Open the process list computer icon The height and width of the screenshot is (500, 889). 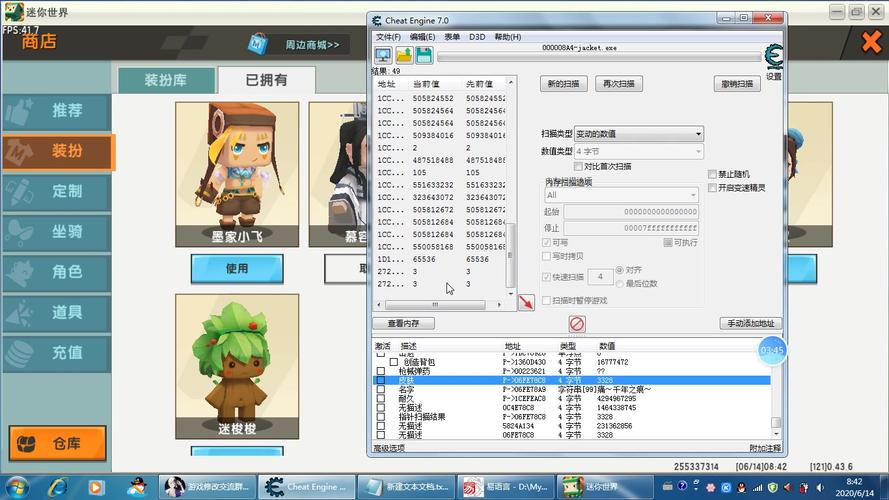tap(383, 56)
